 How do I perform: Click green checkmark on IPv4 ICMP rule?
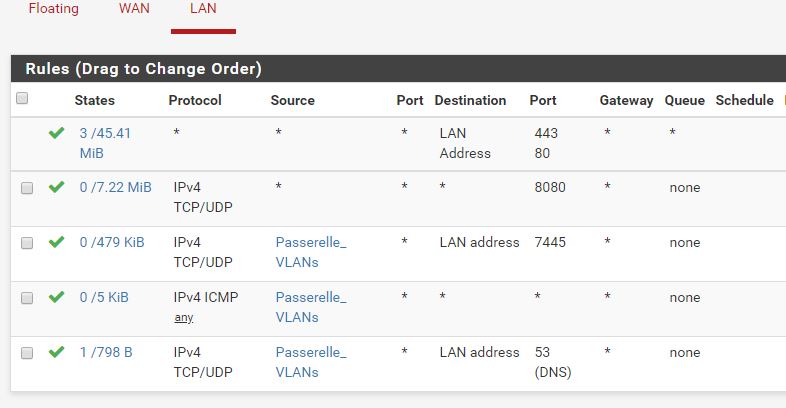(x=57, y=297)
